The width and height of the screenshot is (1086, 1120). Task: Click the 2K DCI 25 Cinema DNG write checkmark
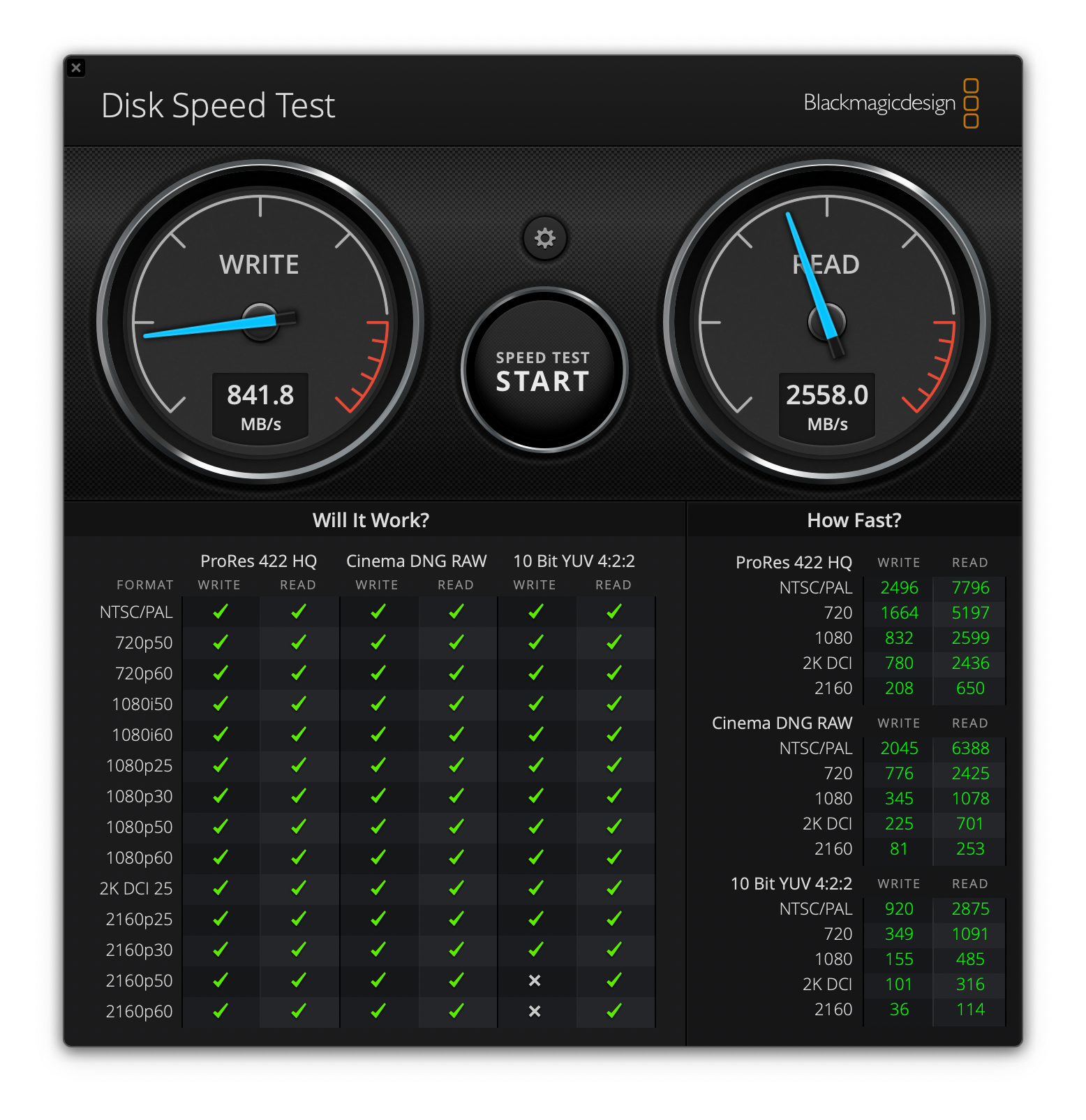tap(378, 888)
